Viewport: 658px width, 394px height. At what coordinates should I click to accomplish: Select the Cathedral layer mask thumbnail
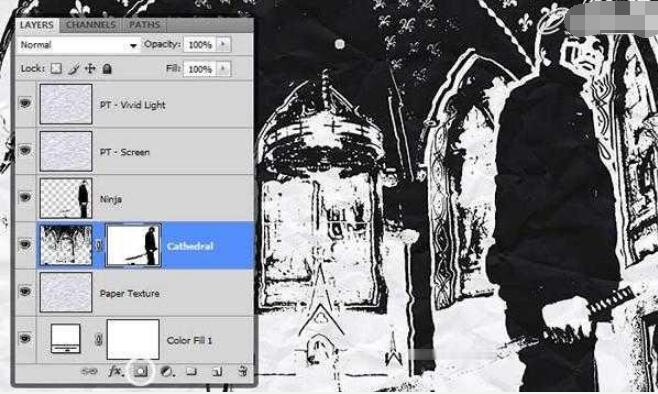tap(133, 245)
